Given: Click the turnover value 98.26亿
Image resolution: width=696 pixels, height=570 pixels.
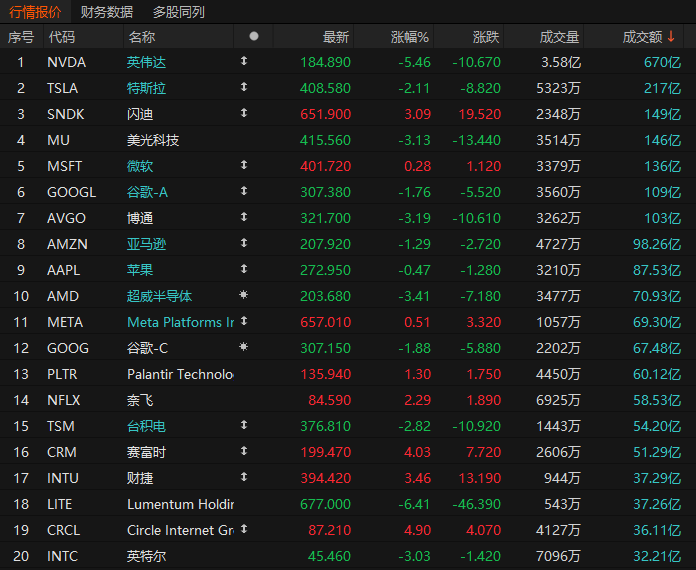Looking at the screenshot, I should pos(657,244).
